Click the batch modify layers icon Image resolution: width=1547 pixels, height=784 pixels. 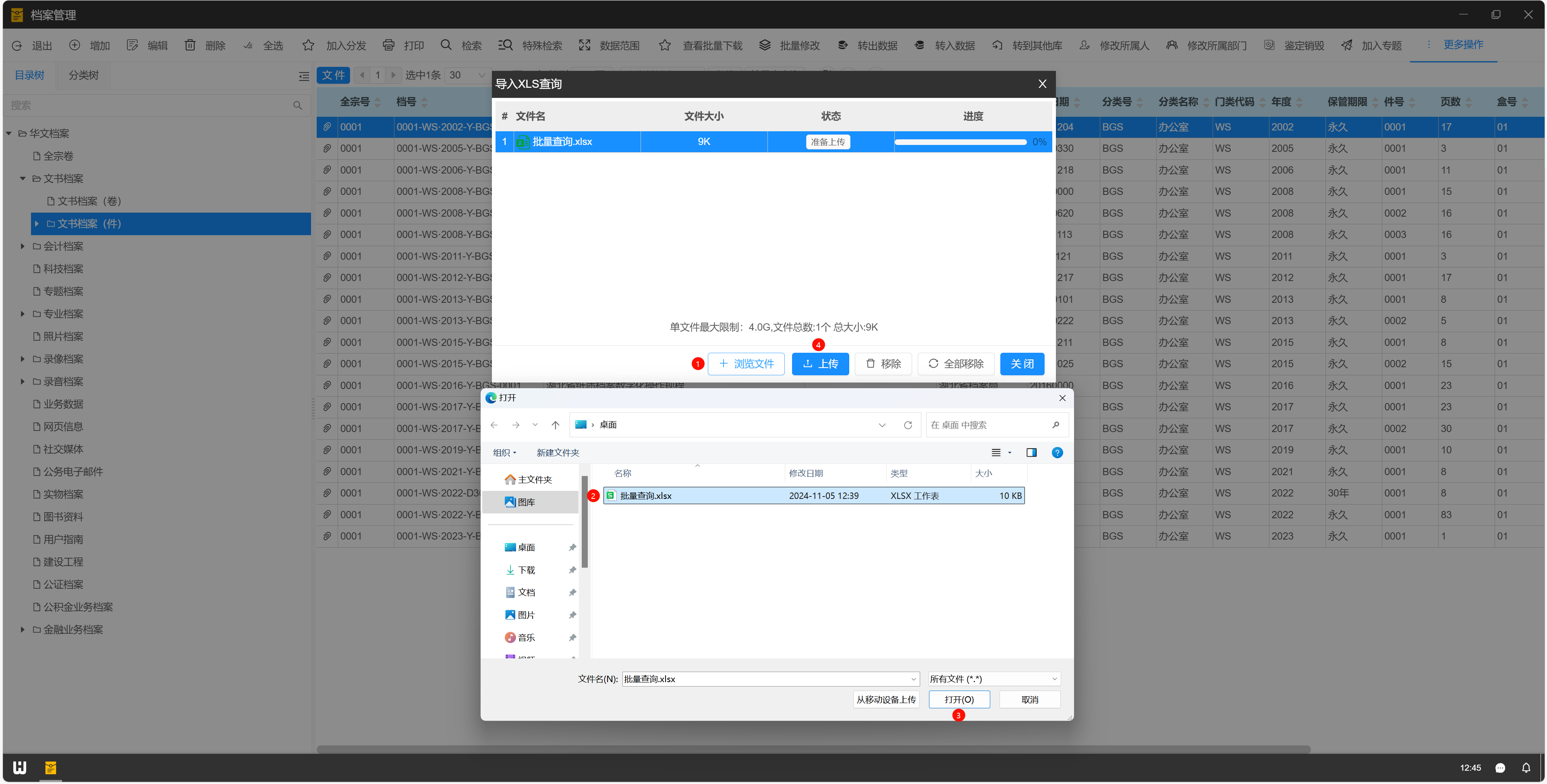point(765,46)
